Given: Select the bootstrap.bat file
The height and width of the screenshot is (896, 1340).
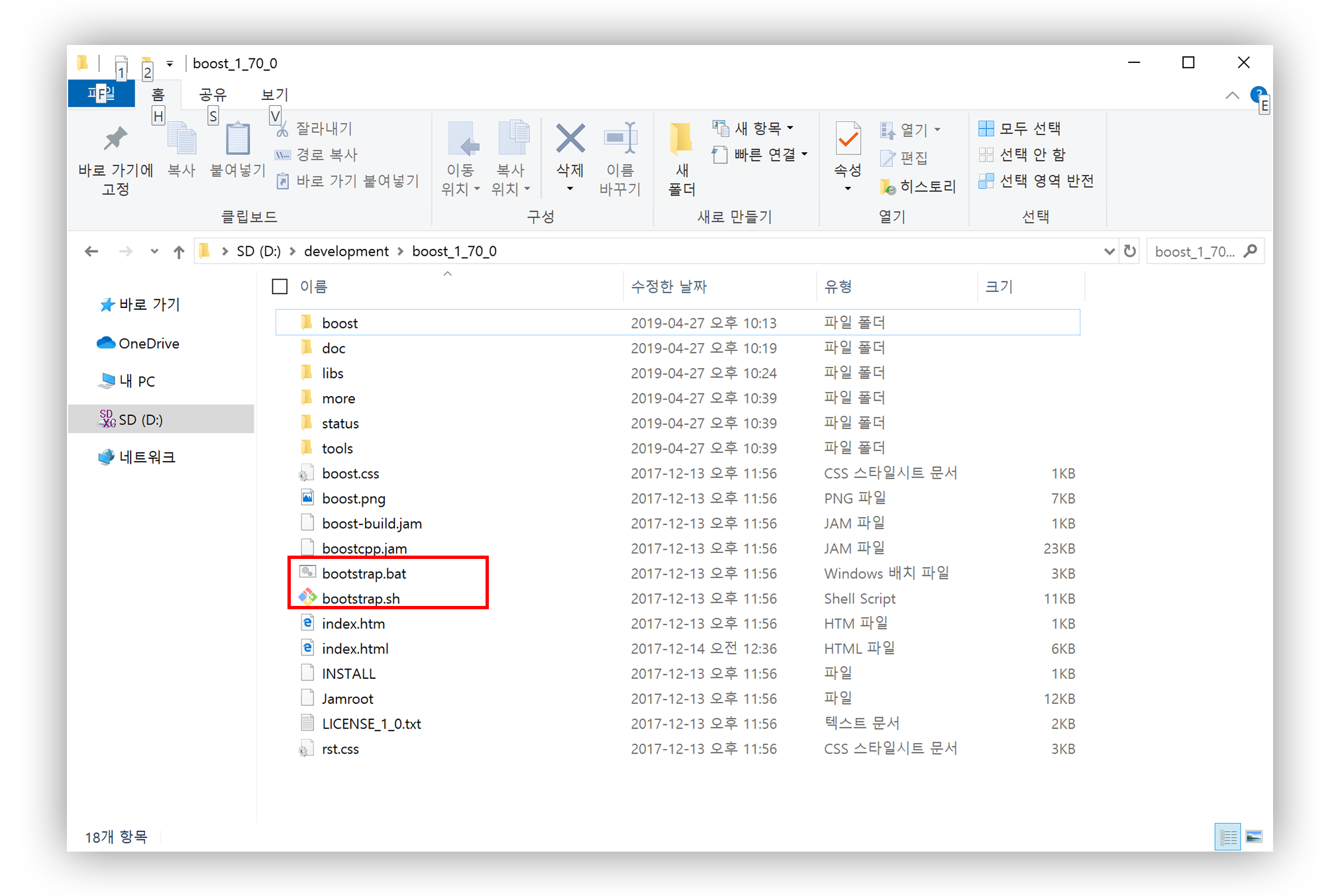Looking at the screenshot, I should click(x=364, y=573).
